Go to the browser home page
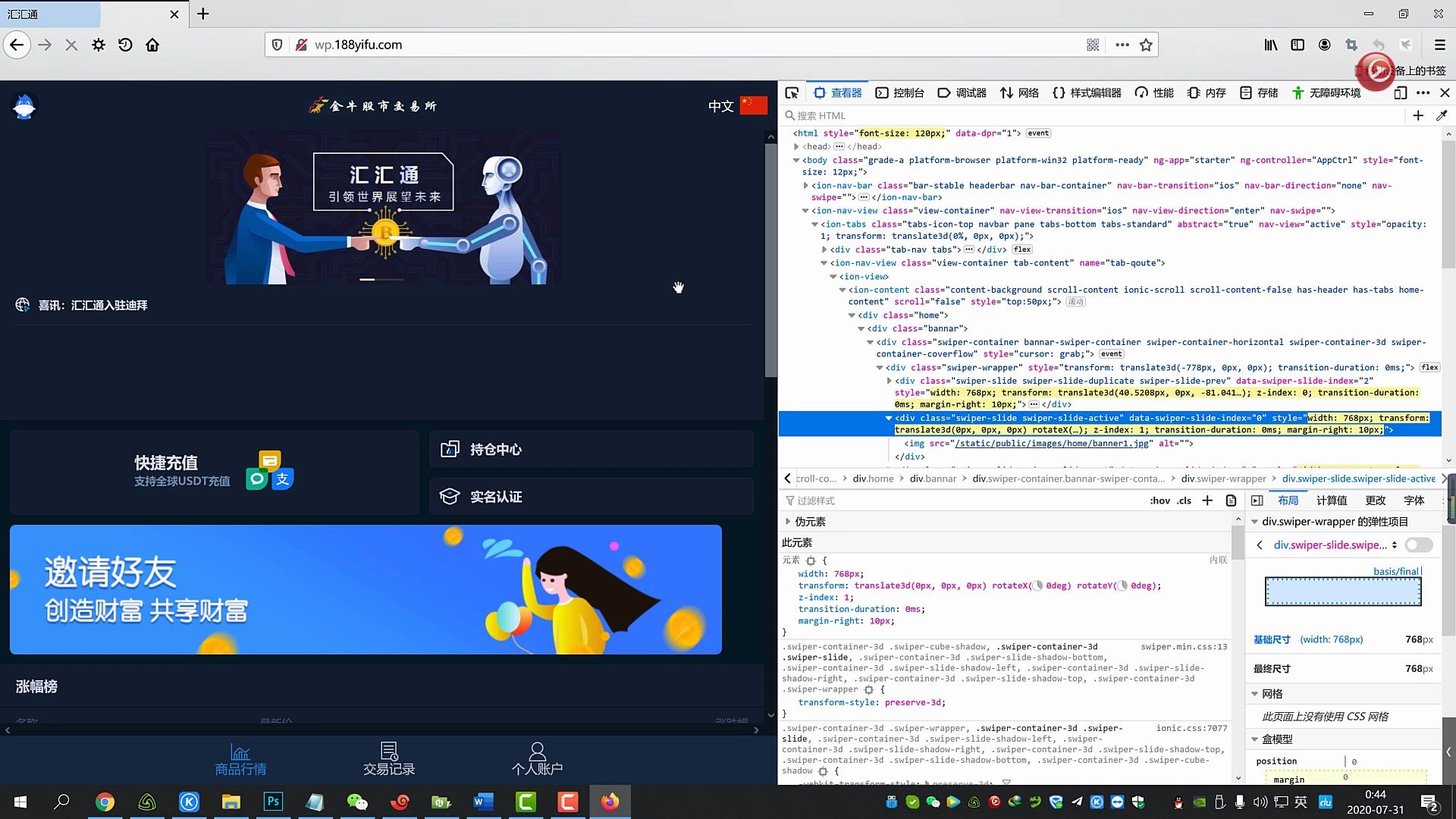Image resolution: width=1456 pixels, height=819 pixels. coord(152,45)
